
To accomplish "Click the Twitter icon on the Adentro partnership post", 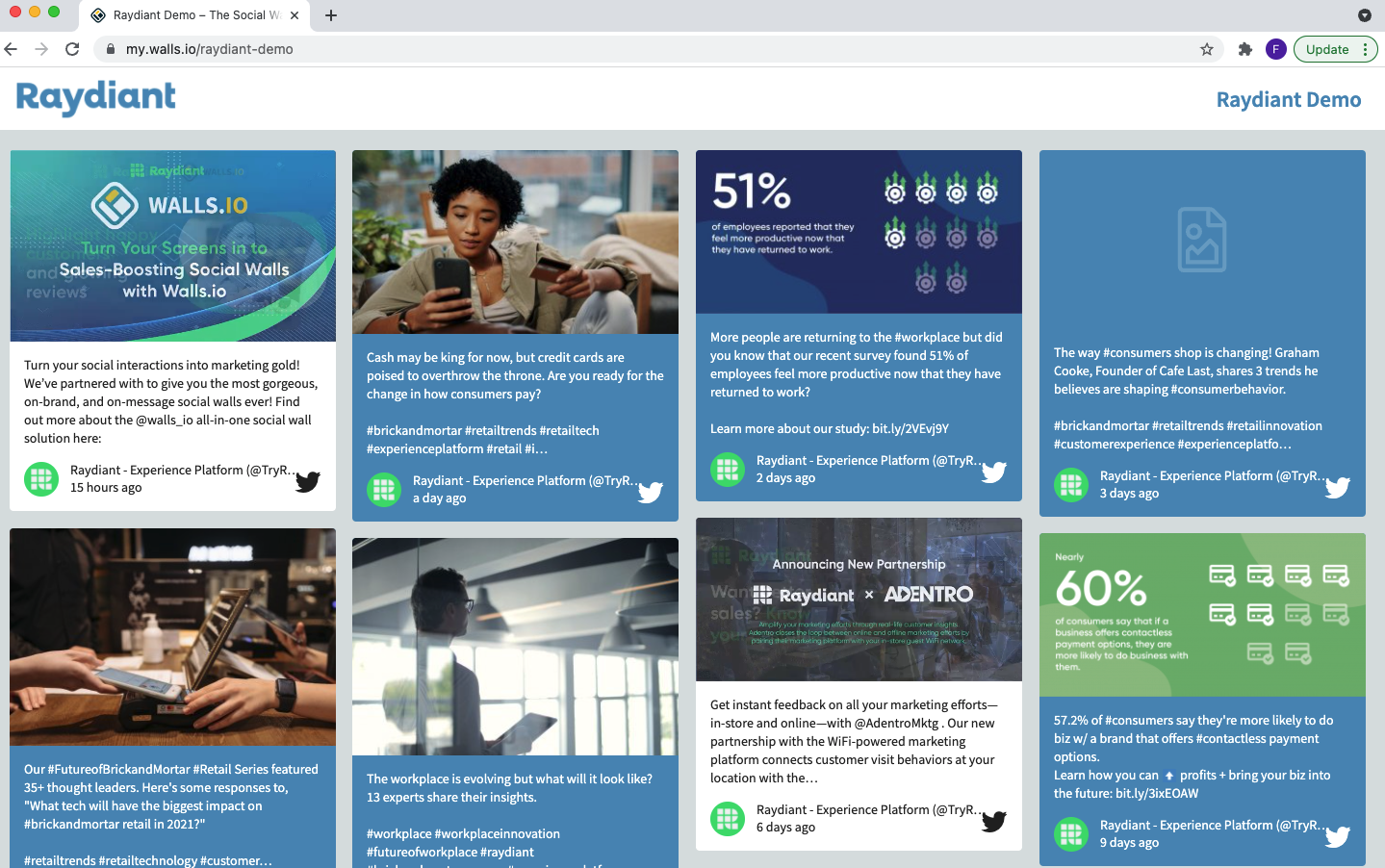I will (993, 821).
